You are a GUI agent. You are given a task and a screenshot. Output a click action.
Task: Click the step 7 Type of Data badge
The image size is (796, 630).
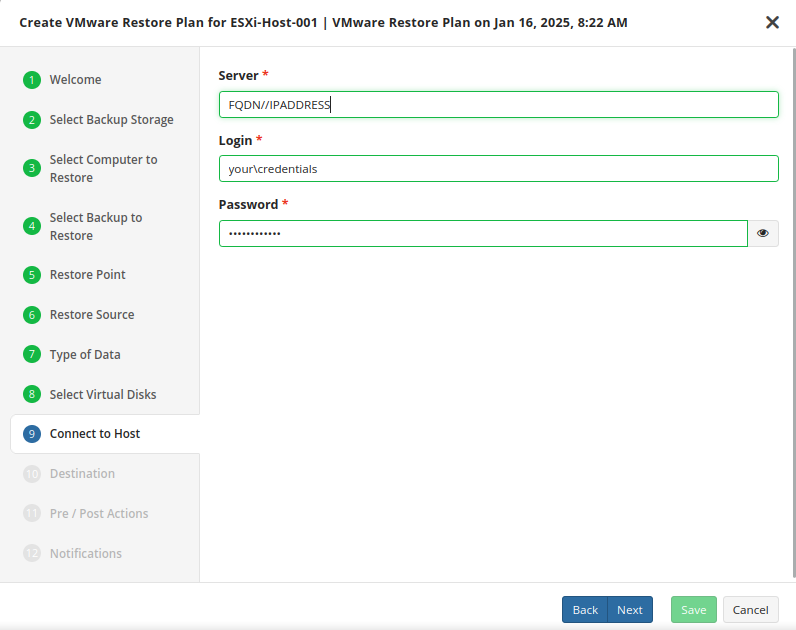(x=32, y=355)
